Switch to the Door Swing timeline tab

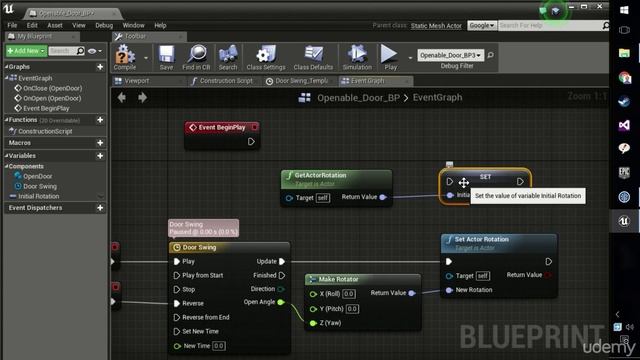pyautogui.click(x=301, y=81)
